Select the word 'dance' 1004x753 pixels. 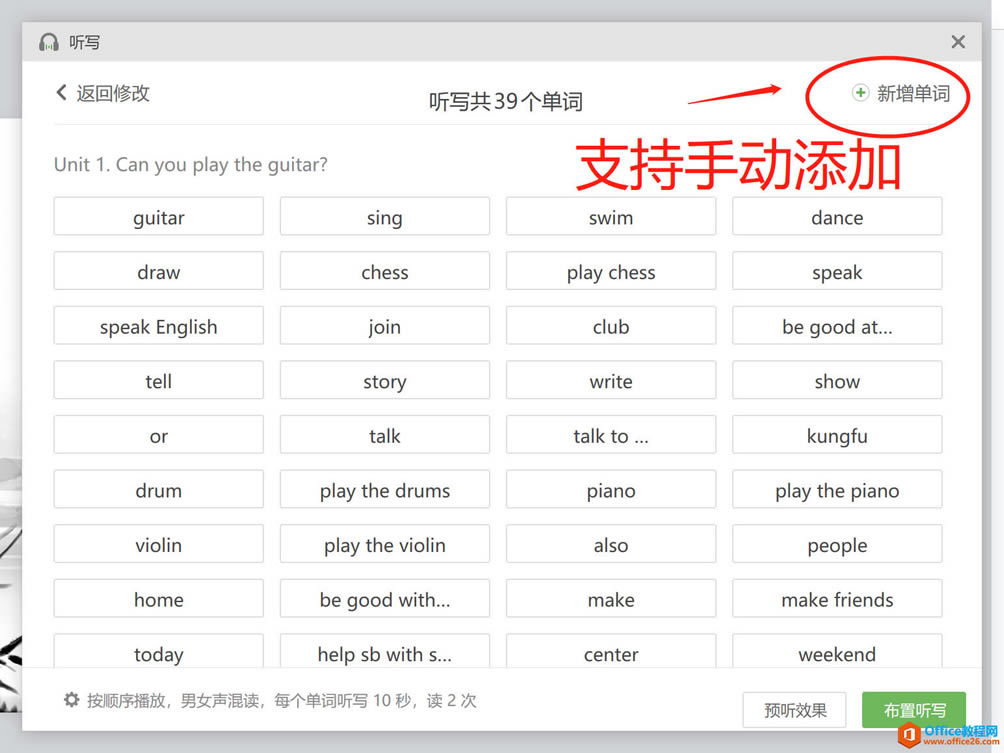coord(837,216)
